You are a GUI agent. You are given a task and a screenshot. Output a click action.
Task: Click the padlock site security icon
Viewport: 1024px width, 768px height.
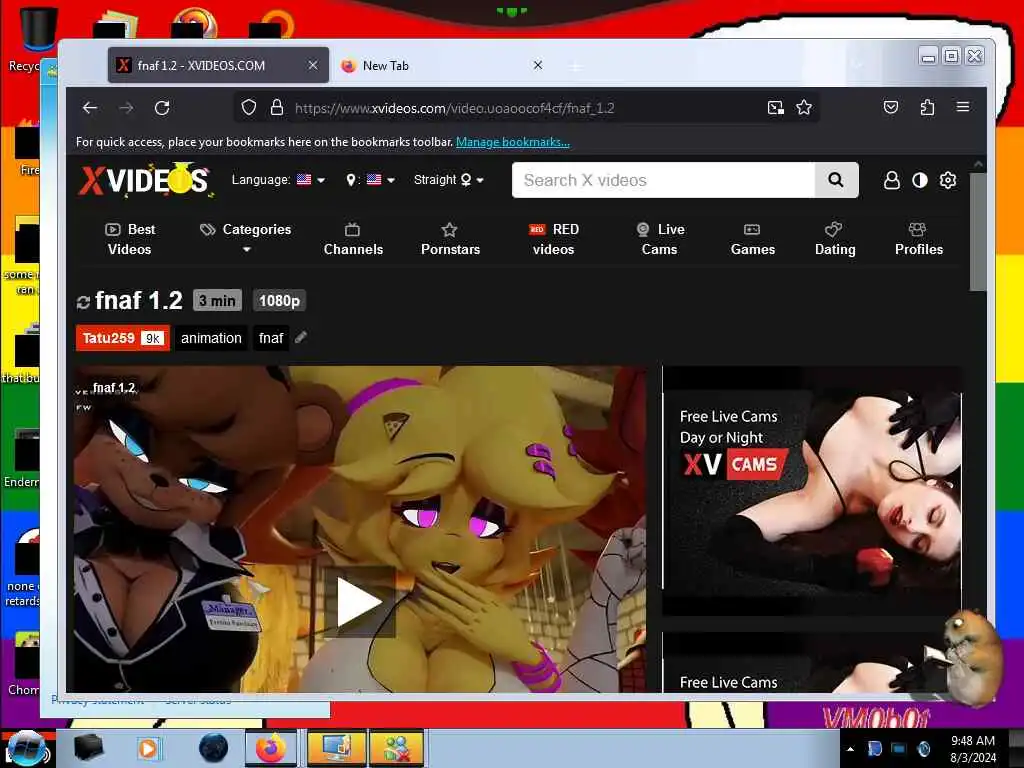(277, 107)
